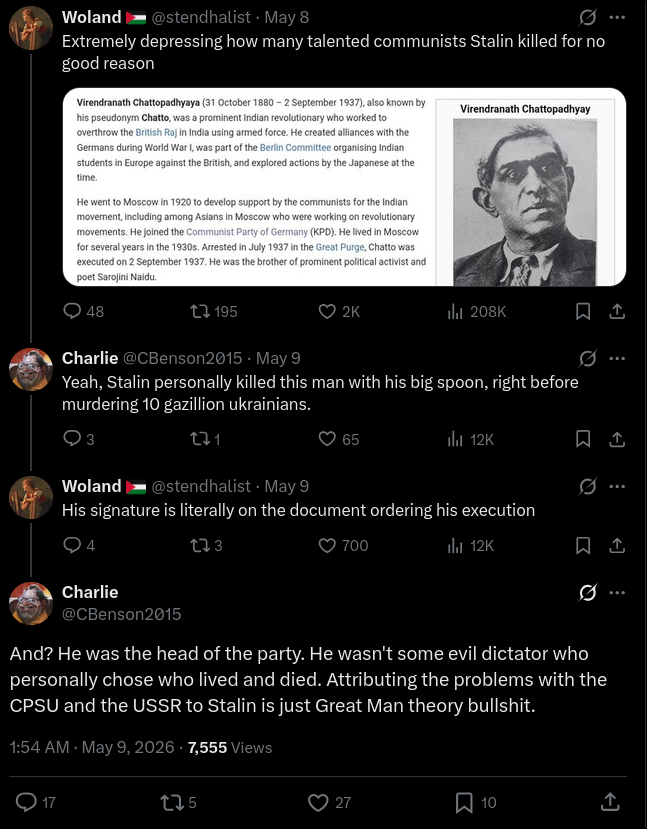The width and height of the screenshot is (647, 829).
Task: Open more options menu on top tweet
Action: [617, 17]
